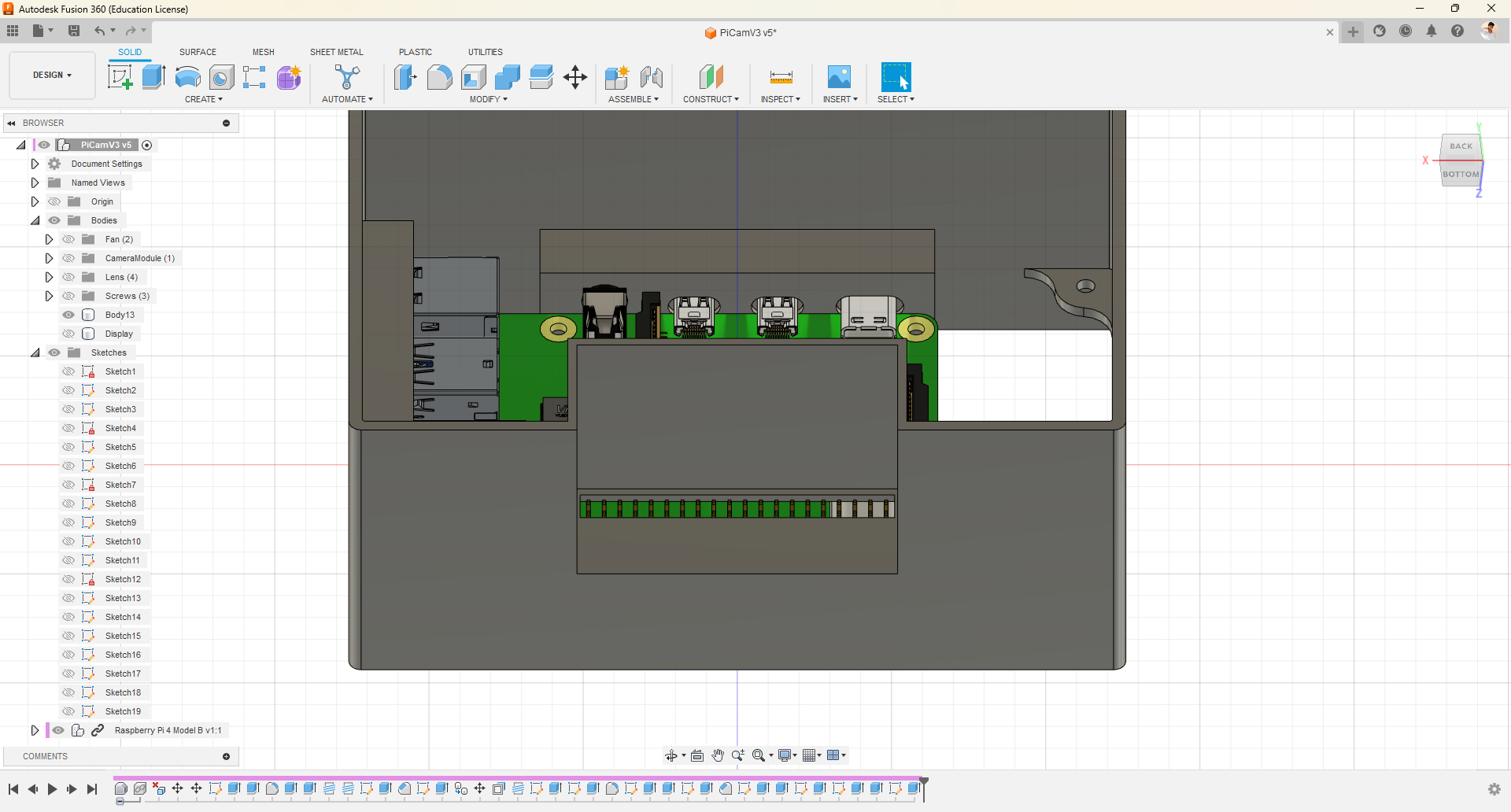The image size is (1511, 812).
Task: Open the Notifications bell
Action: [x=1432, y=31]
